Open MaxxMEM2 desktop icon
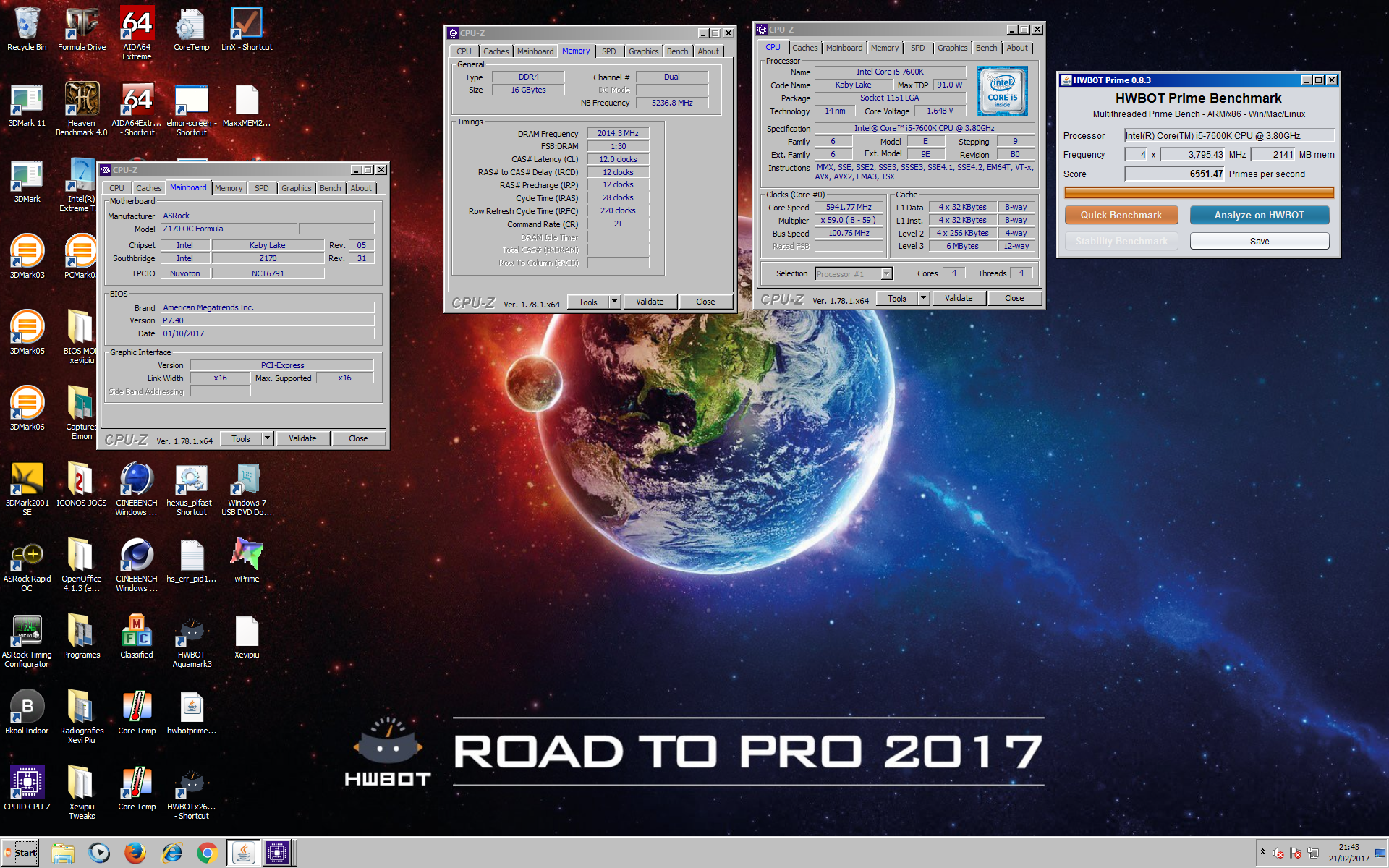The height and width of the screenshot is (868, 1389). pyautogui.click(x=247, y=105)
